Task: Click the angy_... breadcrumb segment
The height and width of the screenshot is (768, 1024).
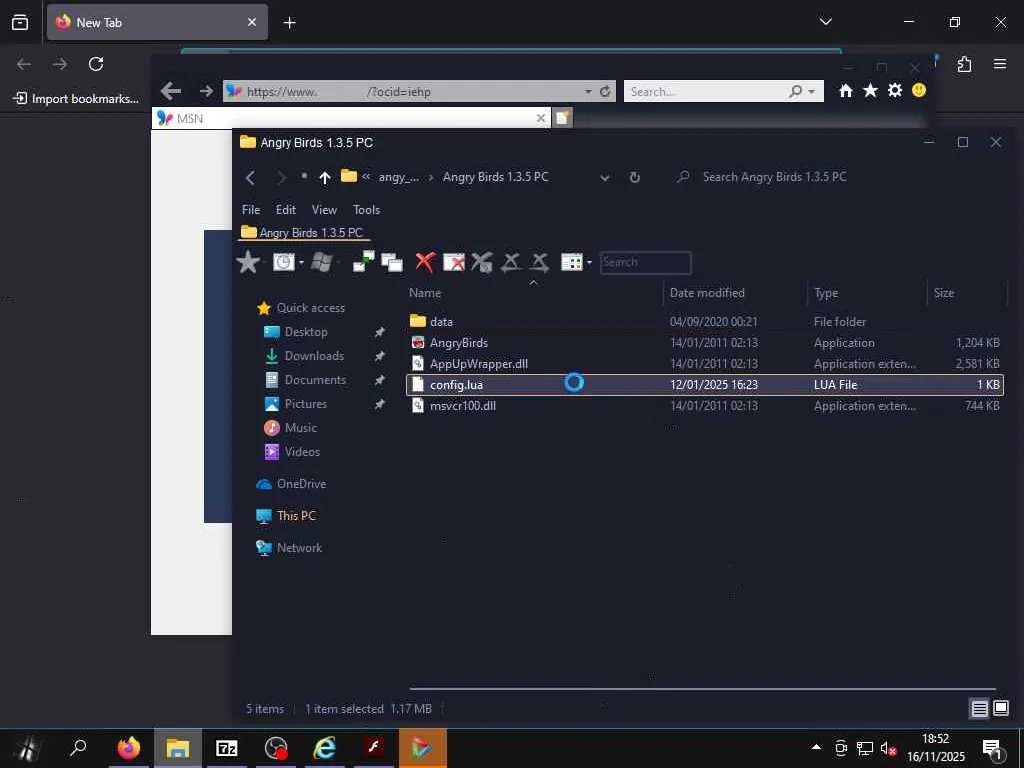Action: [x=399, y=177]
